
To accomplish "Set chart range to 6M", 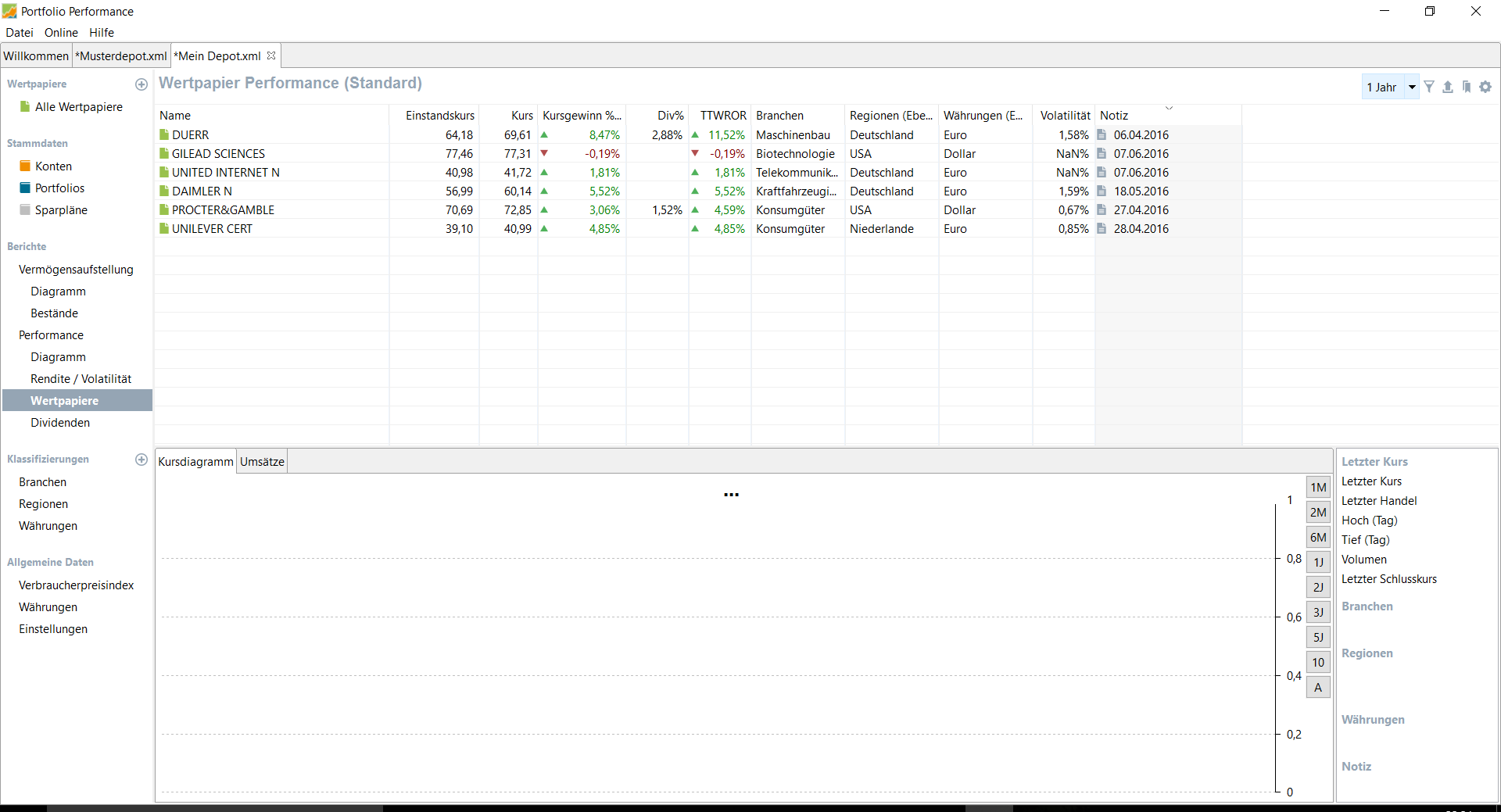I will 1318,537.
